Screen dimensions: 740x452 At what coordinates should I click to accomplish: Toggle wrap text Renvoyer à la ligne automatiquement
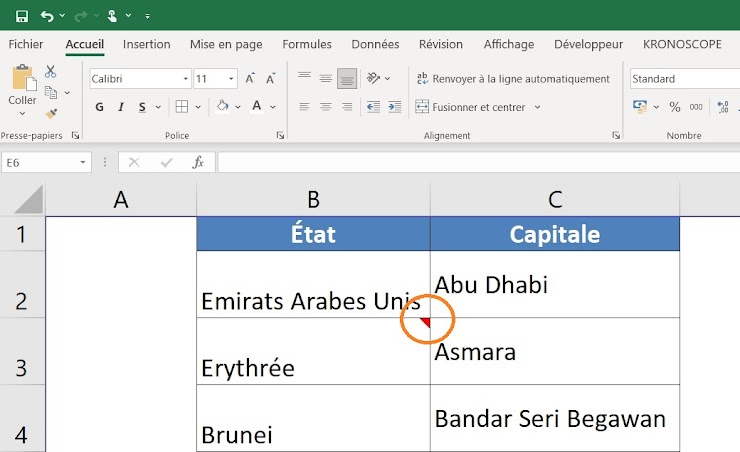pyautogui.click(x=512, y=78)
